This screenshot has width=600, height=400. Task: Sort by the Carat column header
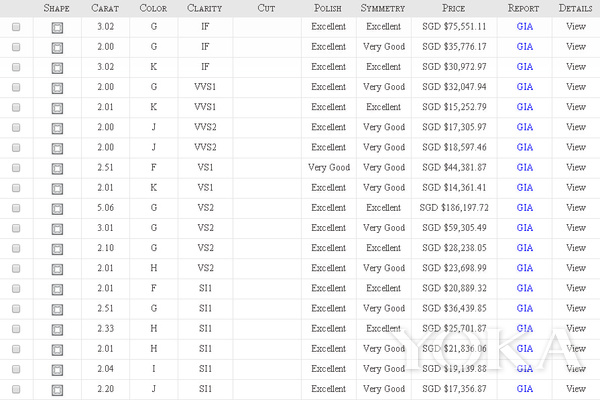[105, 7]
